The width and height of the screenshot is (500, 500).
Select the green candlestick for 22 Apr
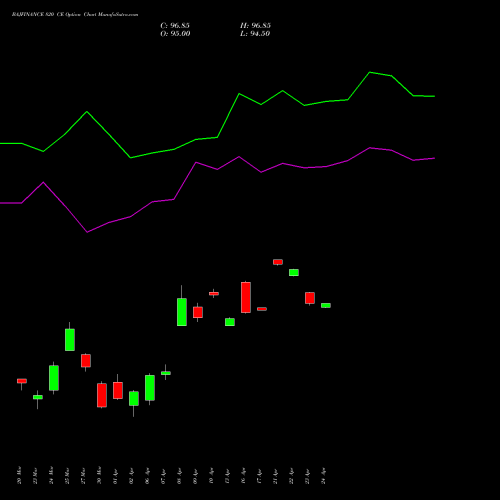(294, 272)
